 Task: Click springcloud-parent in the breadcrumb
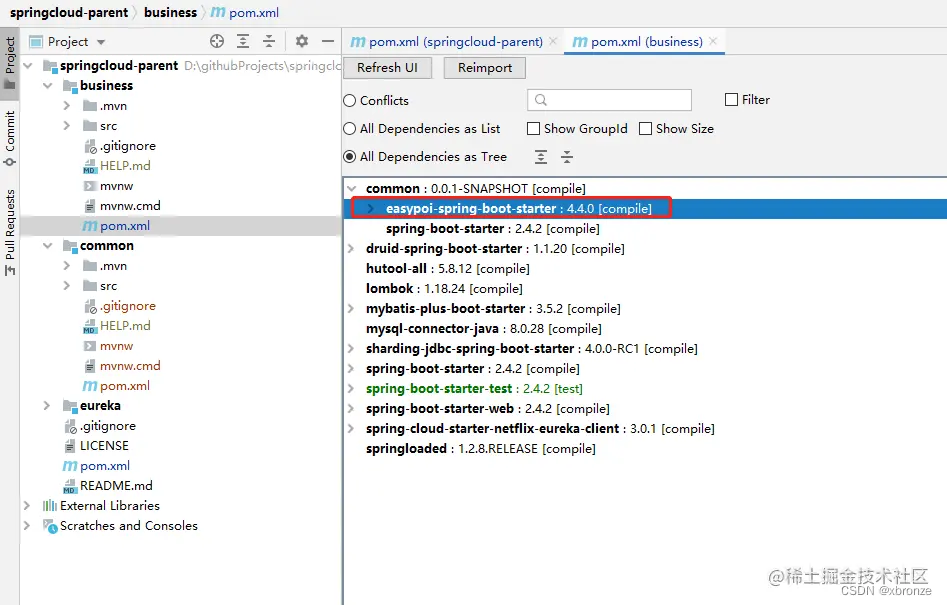[69, 12]
